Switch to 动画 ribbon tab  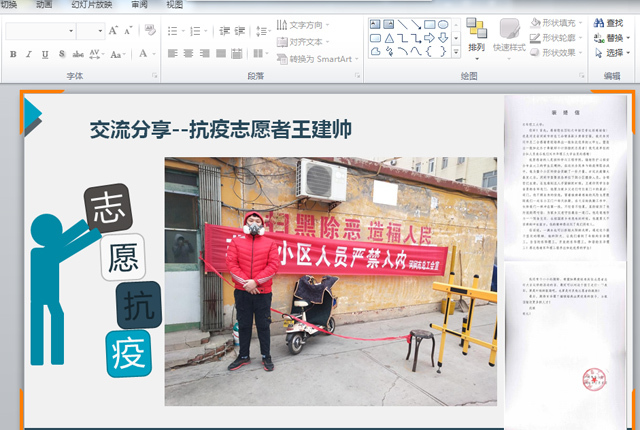[x=44, y=4]
